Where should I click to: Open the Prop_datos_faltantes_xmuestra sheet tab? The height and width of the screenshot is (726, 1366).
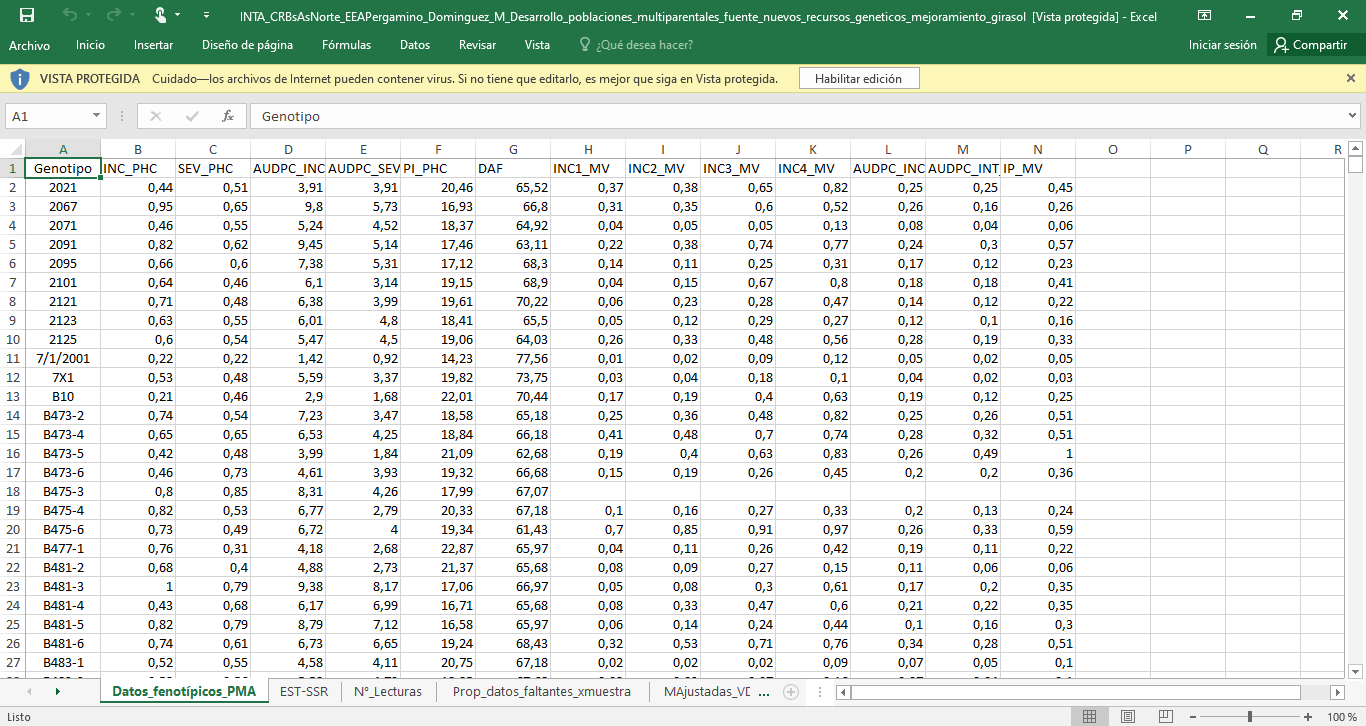(541, 691)
